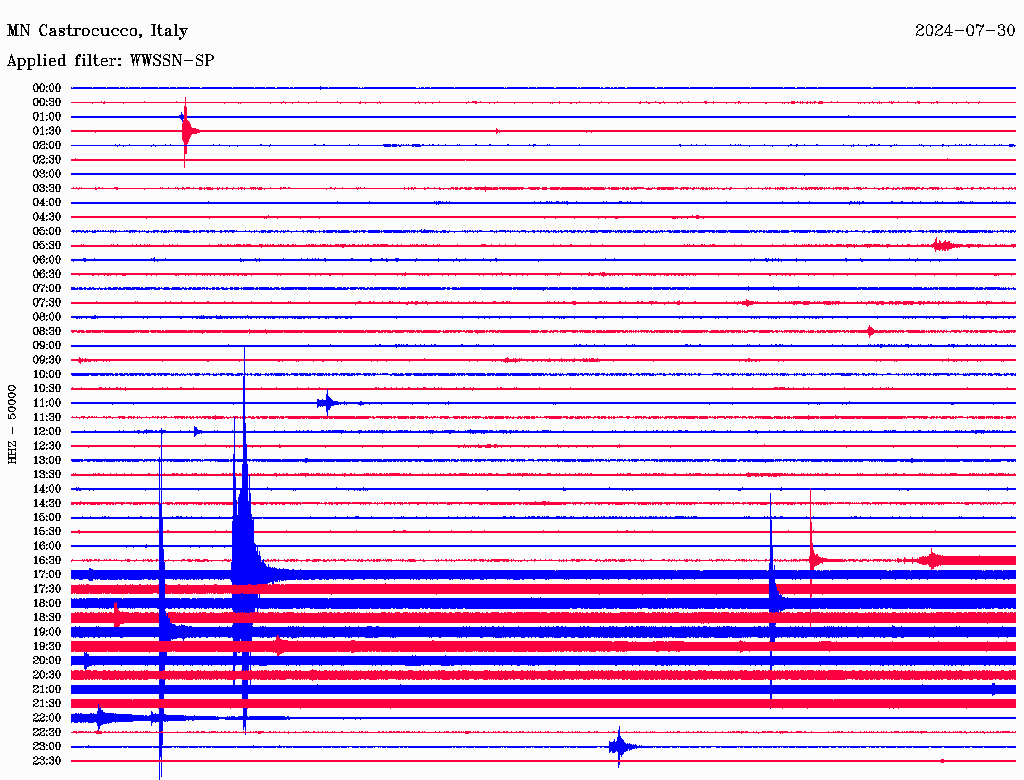The width and height of the screenshot is (1024, 780).
Task: Select the 11:00 time label
Action: coord(46,403)
